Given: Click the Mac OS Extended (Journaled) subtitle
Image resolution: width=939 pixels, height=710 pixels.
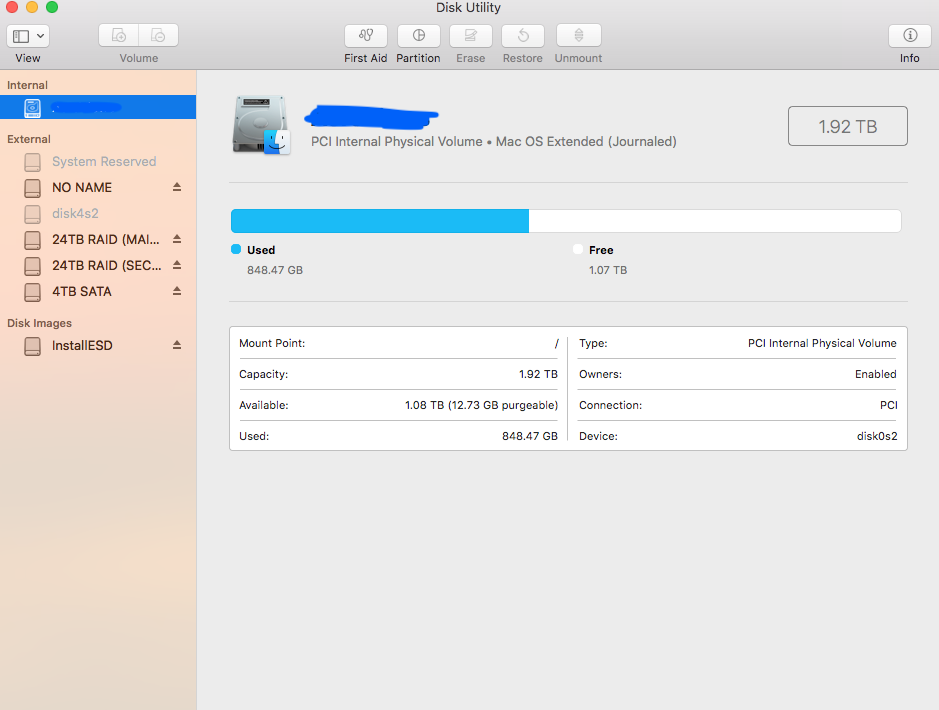Looking at the screenshot, I should point(586,141).
